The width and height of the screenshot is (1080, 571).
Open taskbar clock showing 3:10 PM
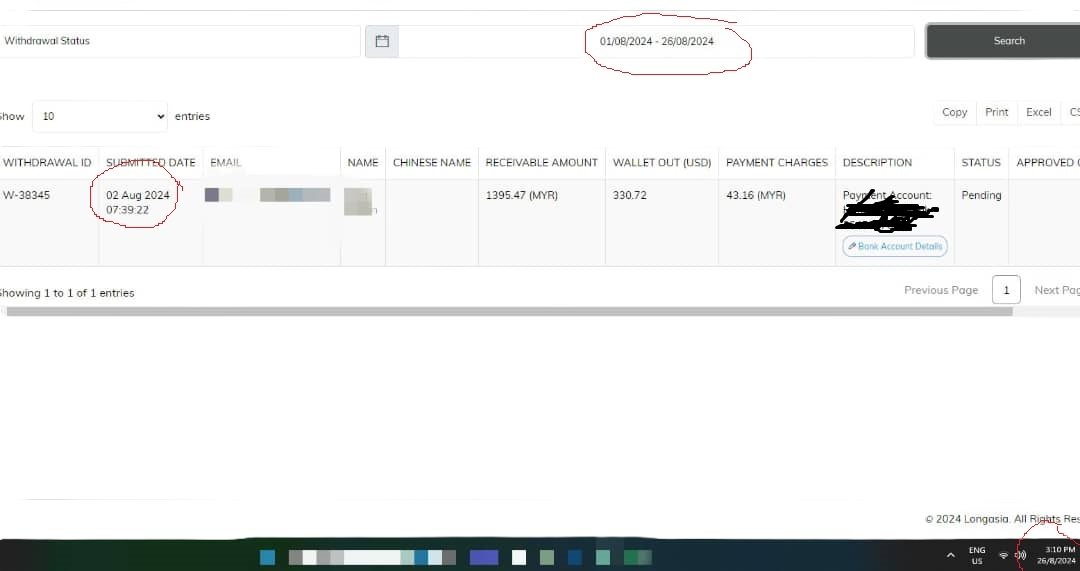pyautogui.click(x=1058, y=555)
